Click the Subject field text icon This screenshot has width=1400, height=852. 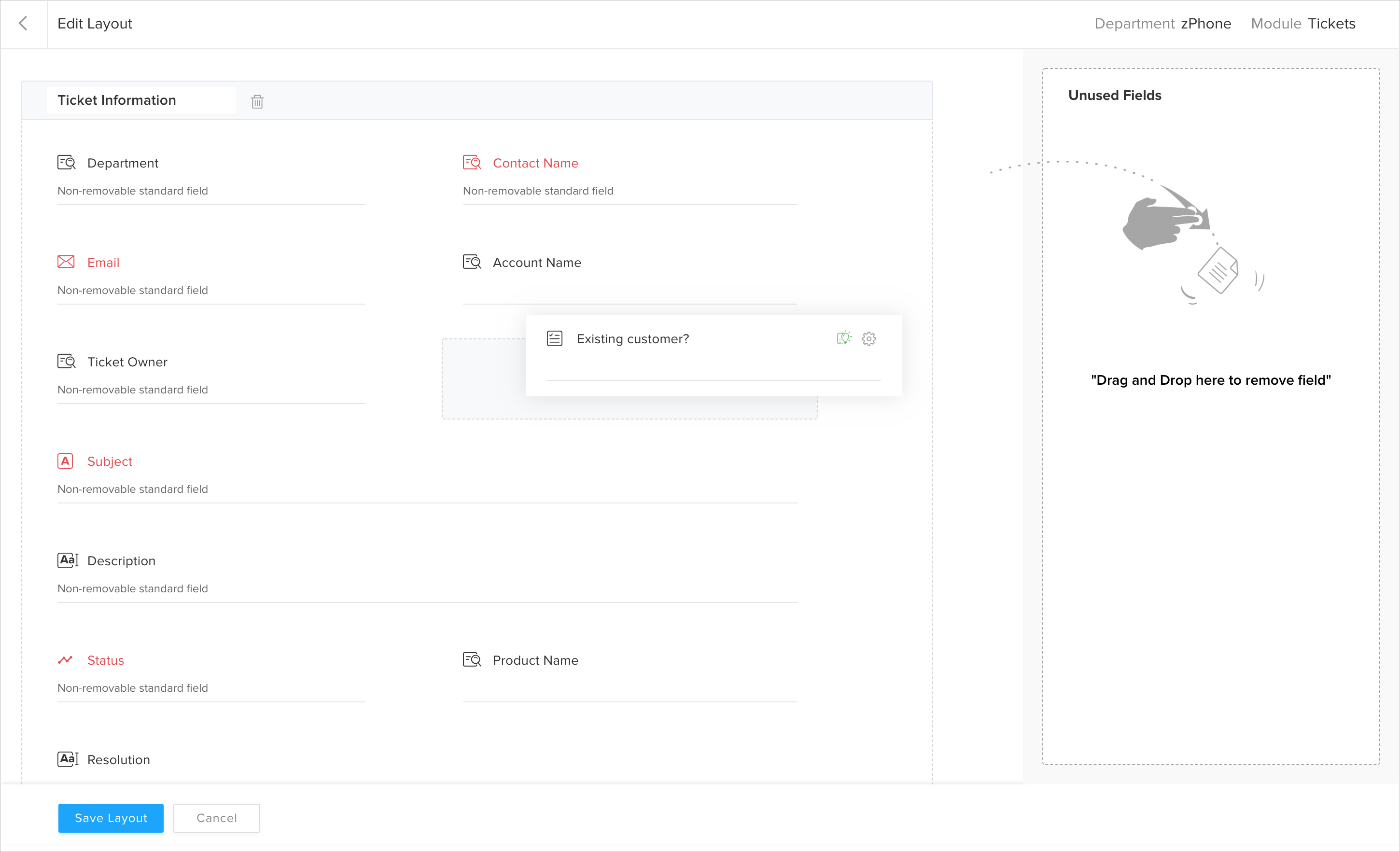[x=65, y=461]
